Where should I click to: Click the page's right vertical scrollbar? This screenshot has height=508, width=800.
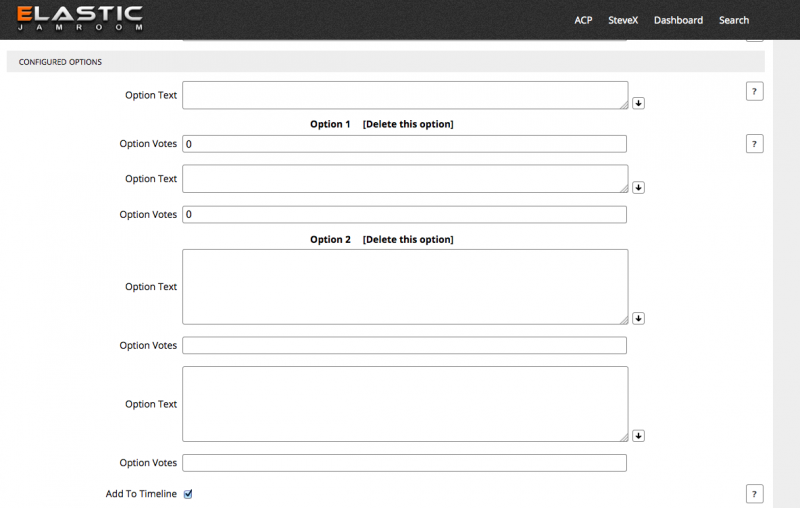(786, 270)
